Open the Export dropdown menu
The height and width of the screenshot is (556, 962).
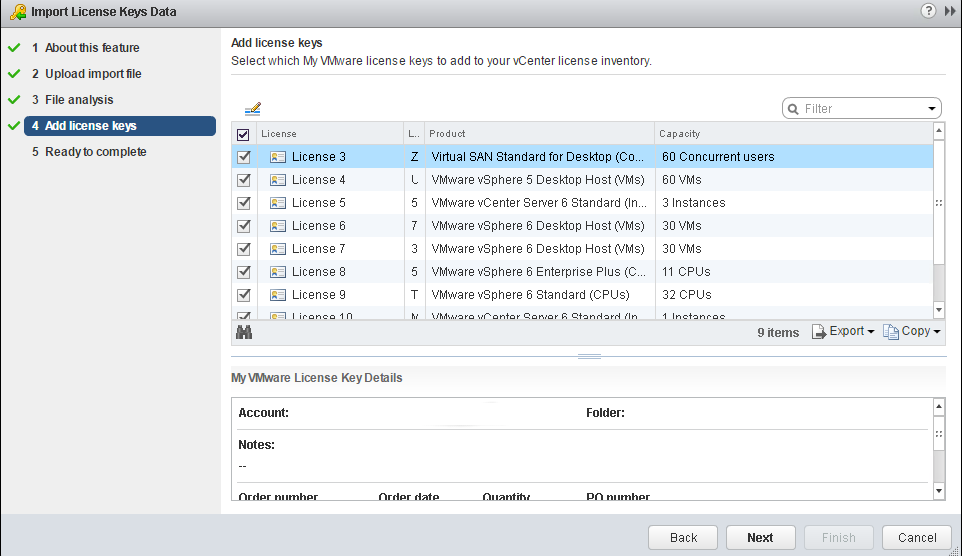843,331
